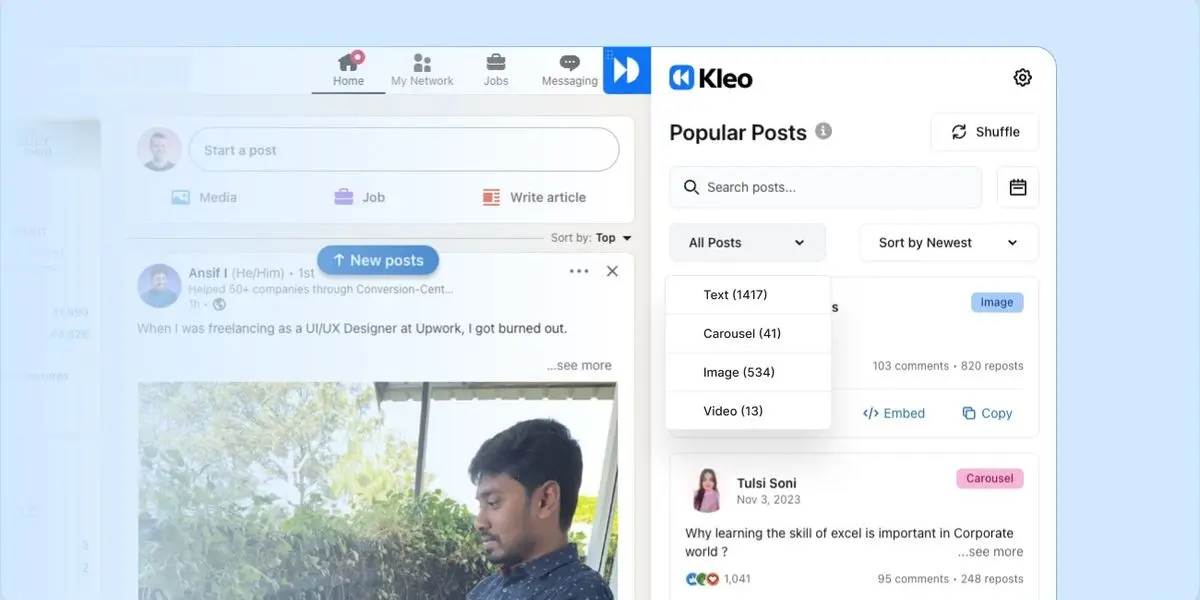Click Embed on the first post card
The height and width of the screenshot is (600, 1200).
point(894,413)
